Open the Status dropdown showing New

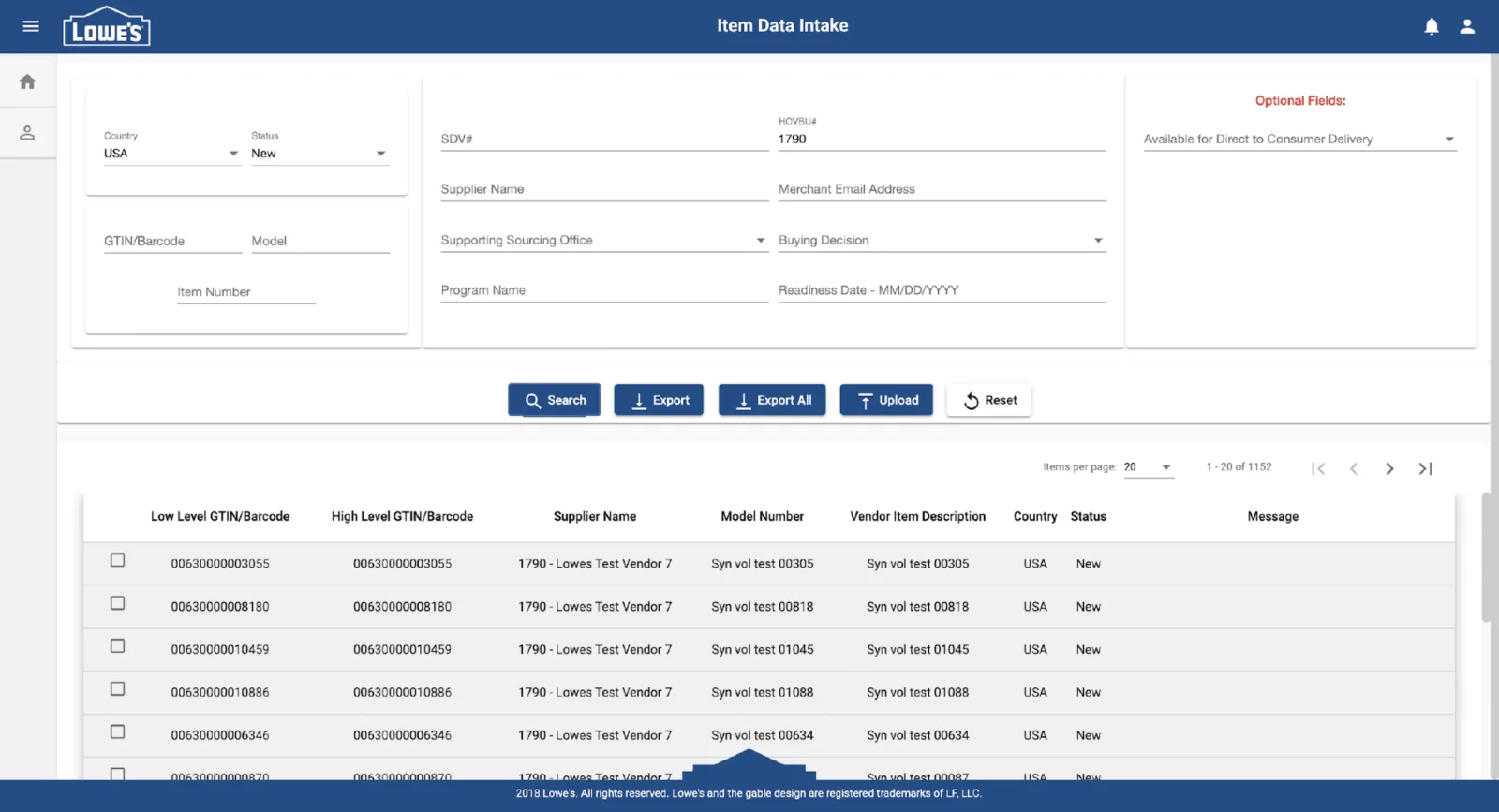[x=319, y=154]
